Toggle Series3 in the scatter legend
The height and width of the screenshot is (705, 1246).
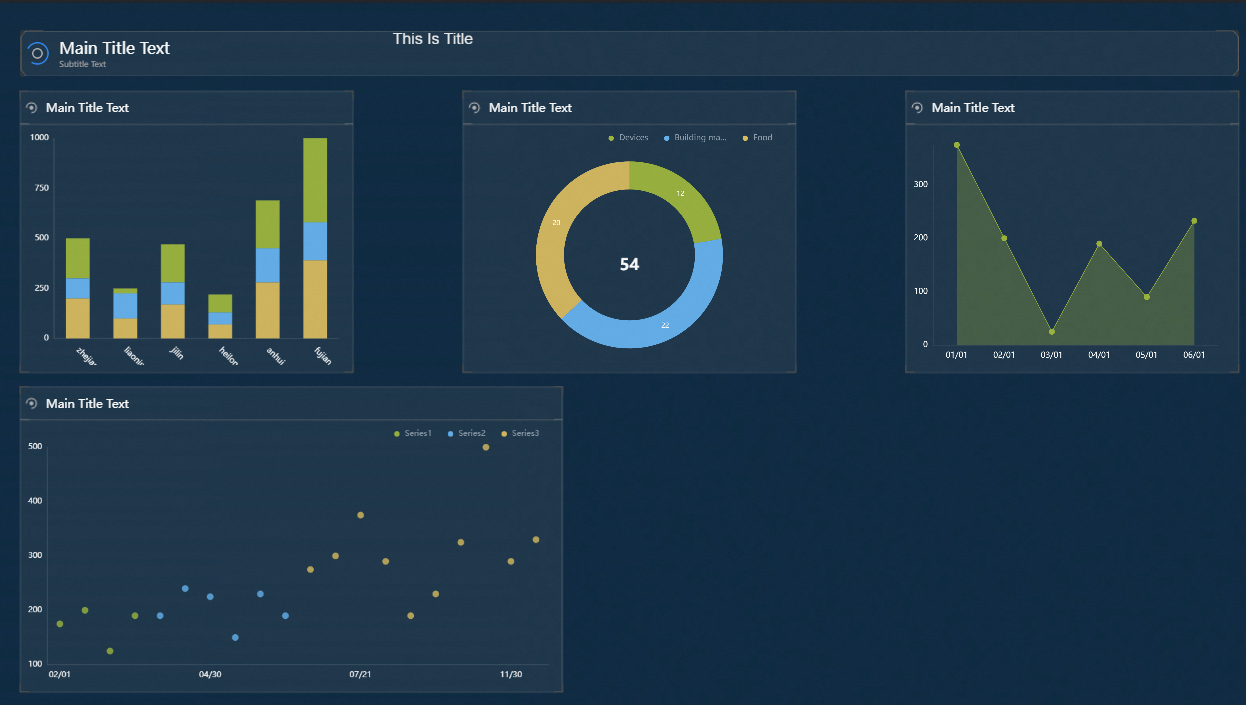click(x=520, y=433)
